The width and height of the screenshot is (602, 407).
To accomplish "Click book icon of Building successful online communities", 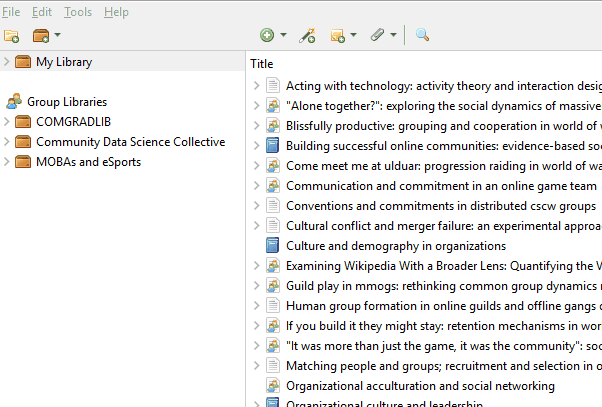I will (x=273, y=146).
